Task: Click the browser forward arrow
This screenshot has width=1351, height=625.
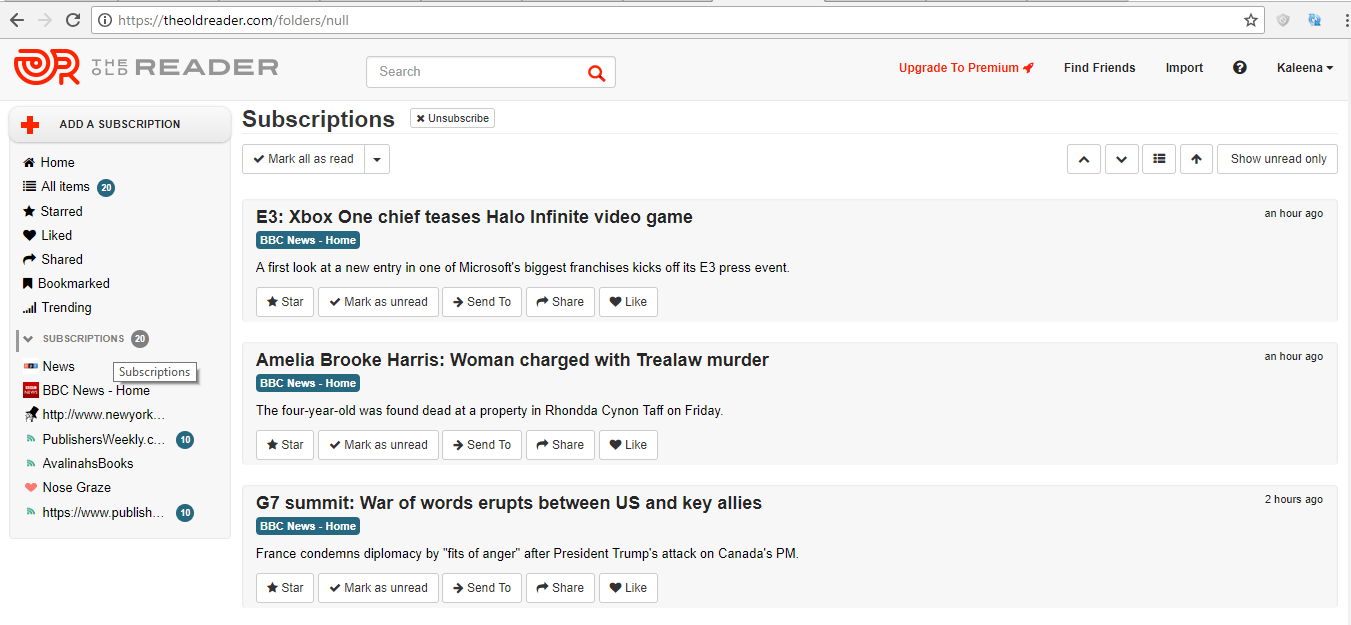Action: [x=44, y=20]
